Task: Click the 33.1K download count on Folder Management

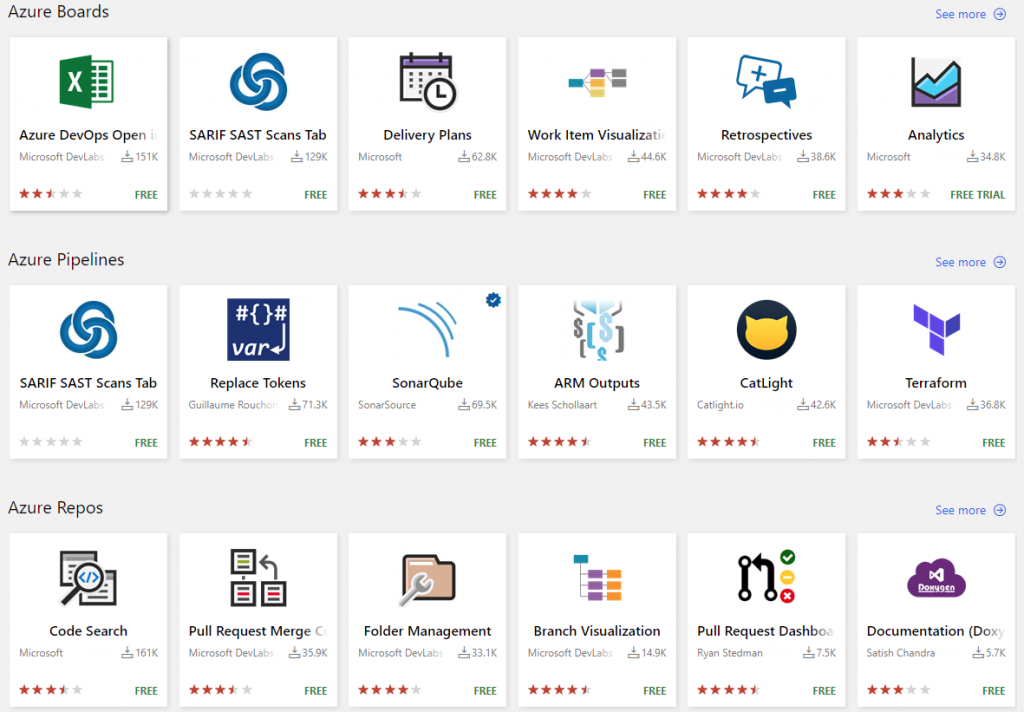Action: coord(485,653)
